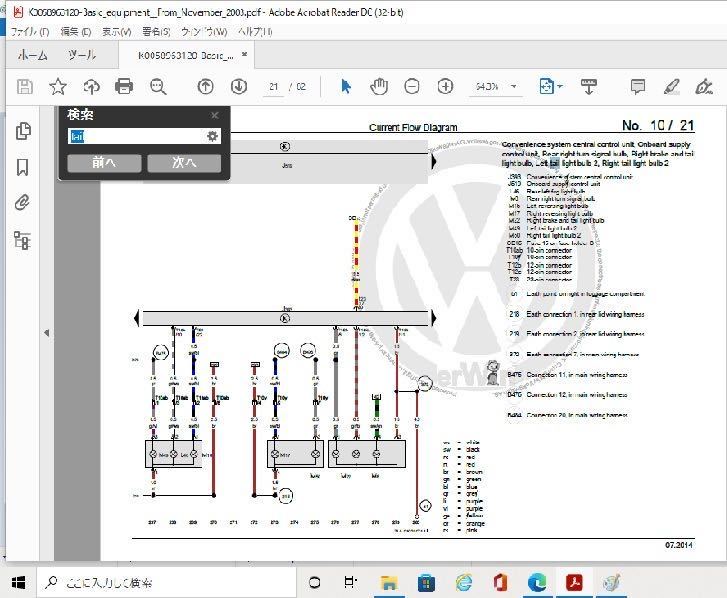Add document to starred with star icon
The width and height of the screenshot is (727, 598).
[x=58, y=87]
